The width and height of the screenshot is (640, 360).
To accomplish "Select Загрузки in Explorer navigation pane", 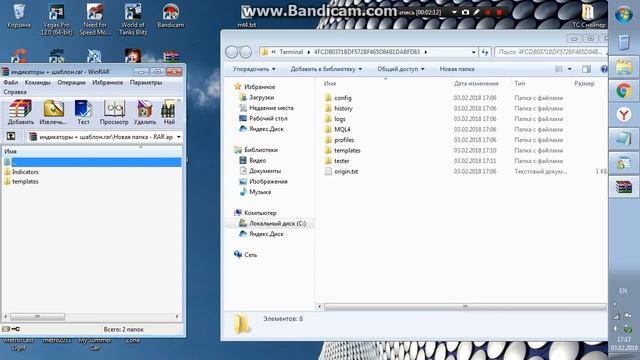I will (x=257, y=98).
